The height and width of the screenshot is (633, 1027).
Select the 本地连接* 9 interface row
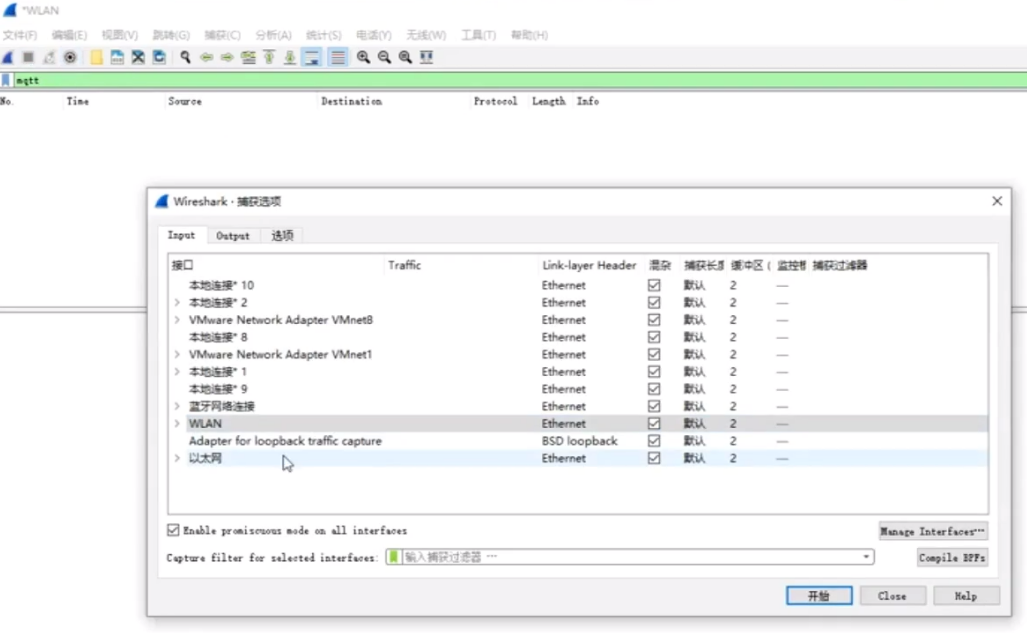tap(577, 389)
